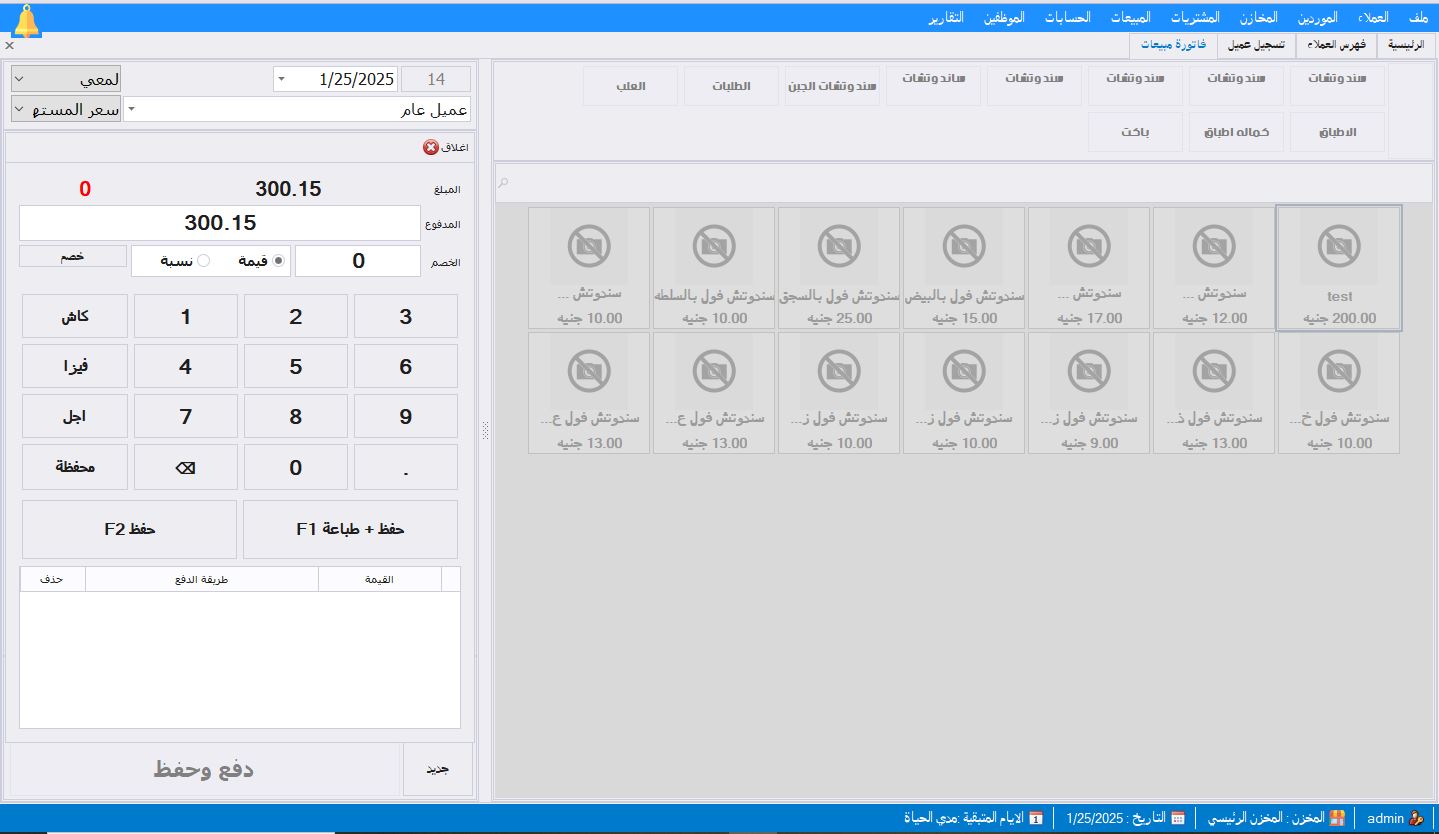1439x834 pixels.
Task: Click the دفع وحفظ button
Action: tap(203, 769)
